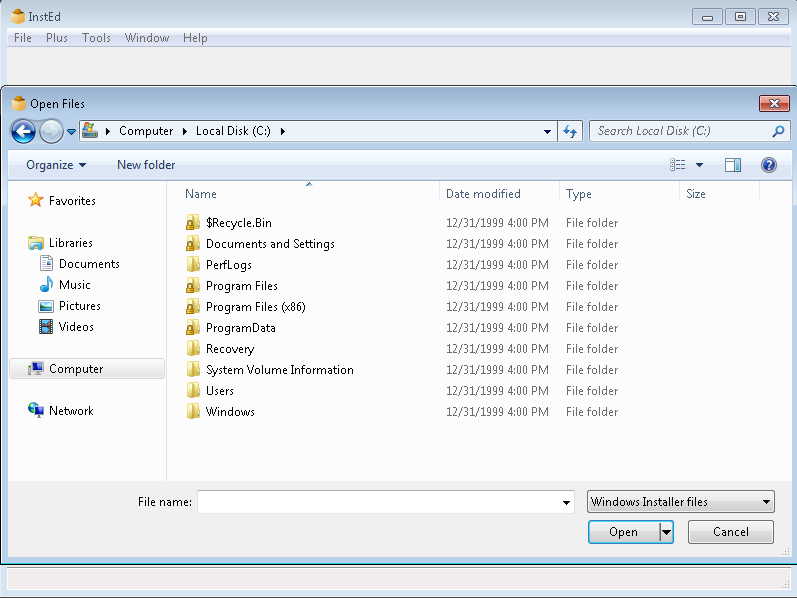This screenshot has width=797, height=598.
Task: Open the Help menu in InstEd
Action: (x=195, y=38)
